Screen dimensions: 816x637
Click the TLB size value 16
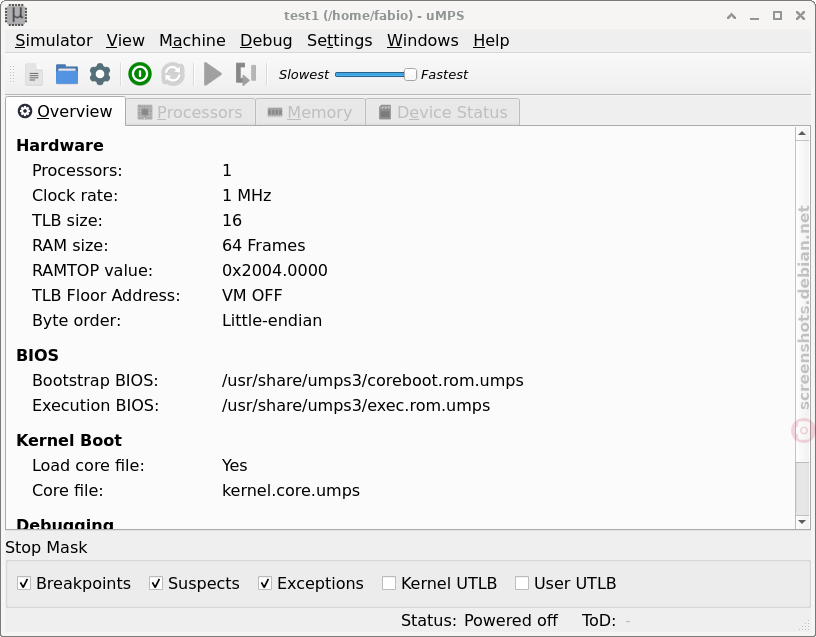[232, 220]
